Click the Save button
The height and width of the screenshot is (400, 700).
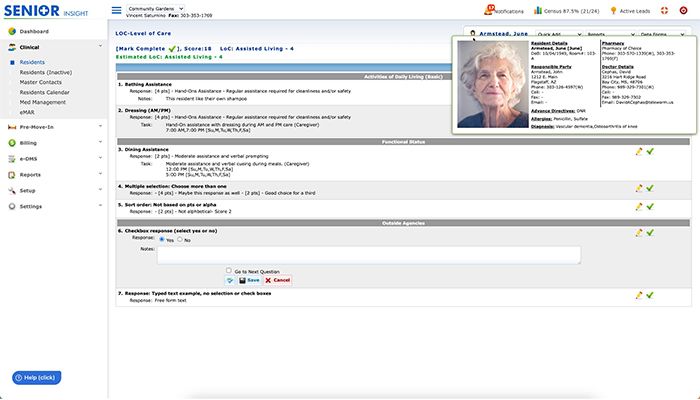tap(249, 280)
